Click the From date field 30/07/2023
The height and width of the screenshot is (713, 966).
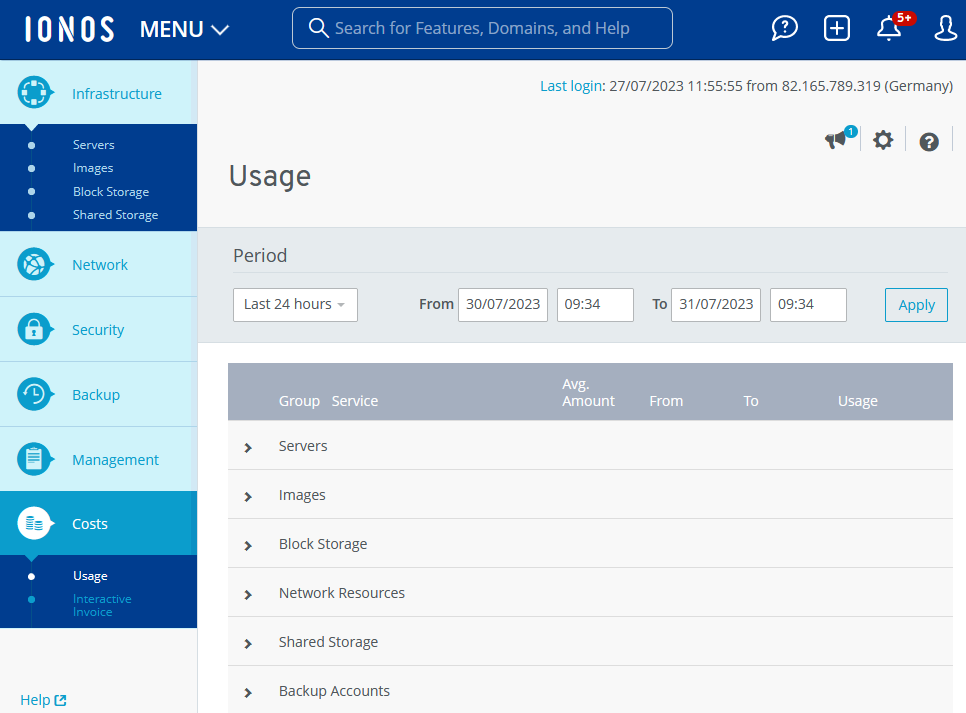click(x=503, y=305)
